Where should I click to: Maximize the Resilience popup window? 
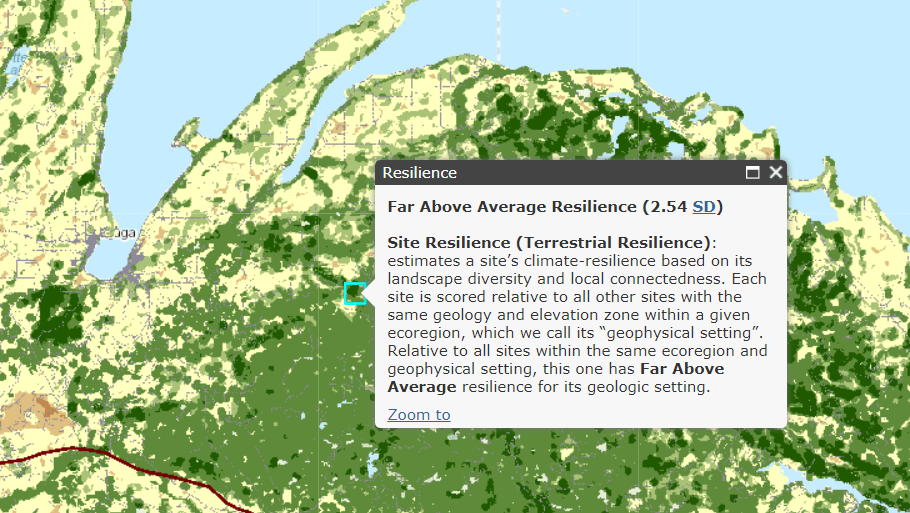[x=753, y=173]
